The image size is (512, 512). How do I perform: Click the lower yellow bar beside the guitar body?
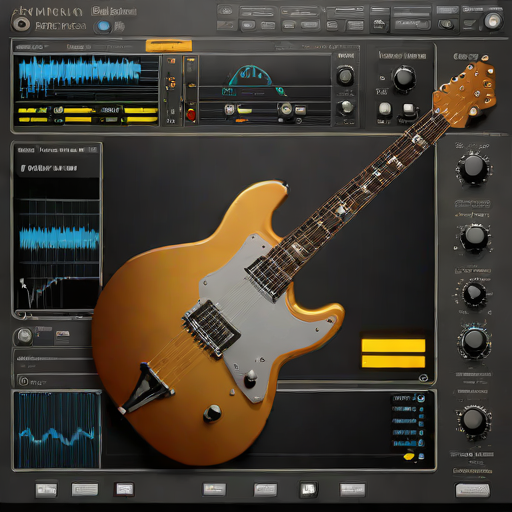click(x=393, y=362)
